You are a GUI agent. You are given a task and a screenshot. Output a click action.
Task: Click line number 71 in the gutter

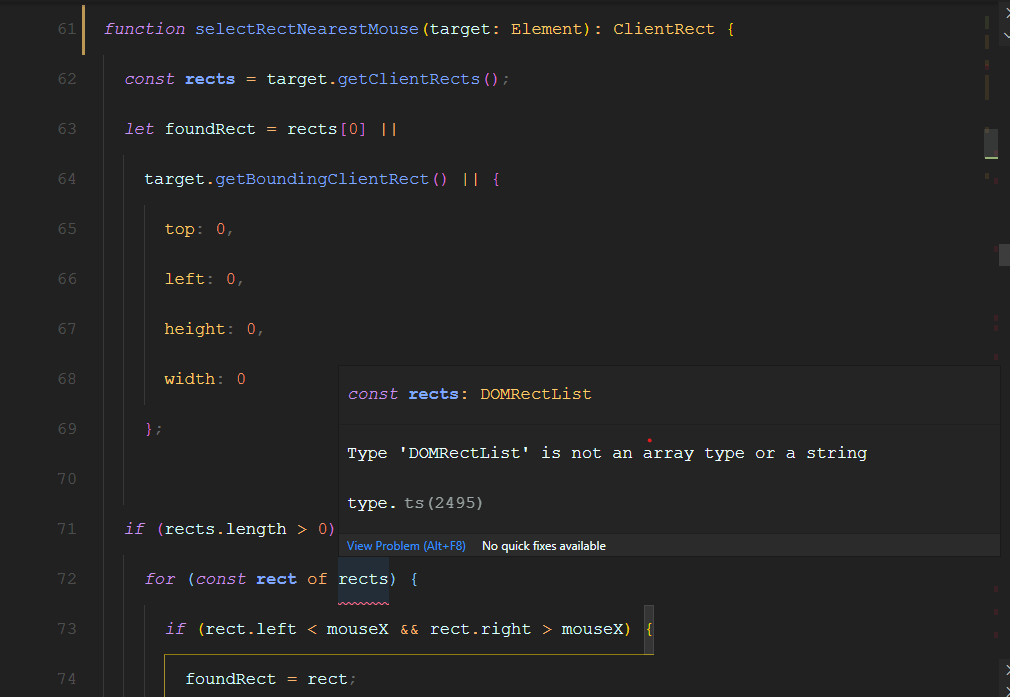coord(67,529)
